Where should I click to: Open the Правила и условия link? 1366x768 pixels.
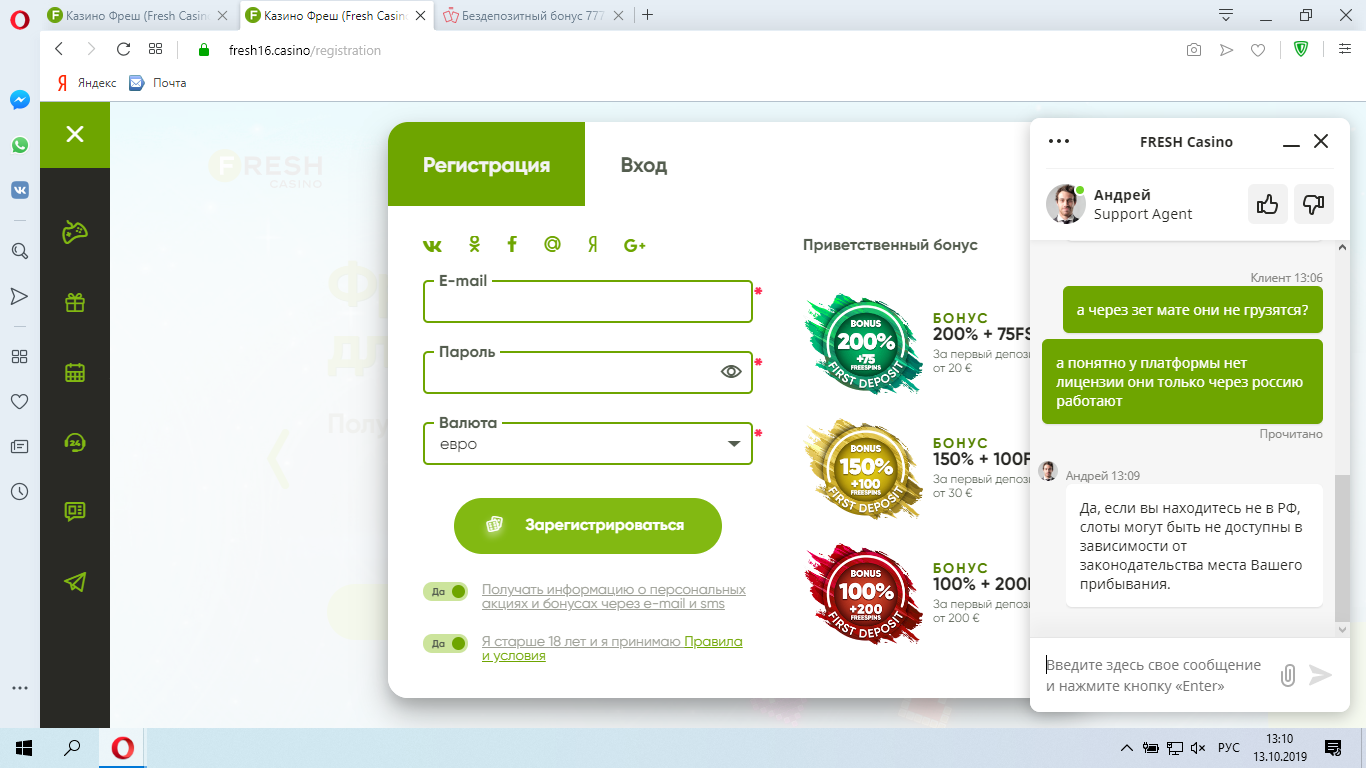(x=712, y=642)
